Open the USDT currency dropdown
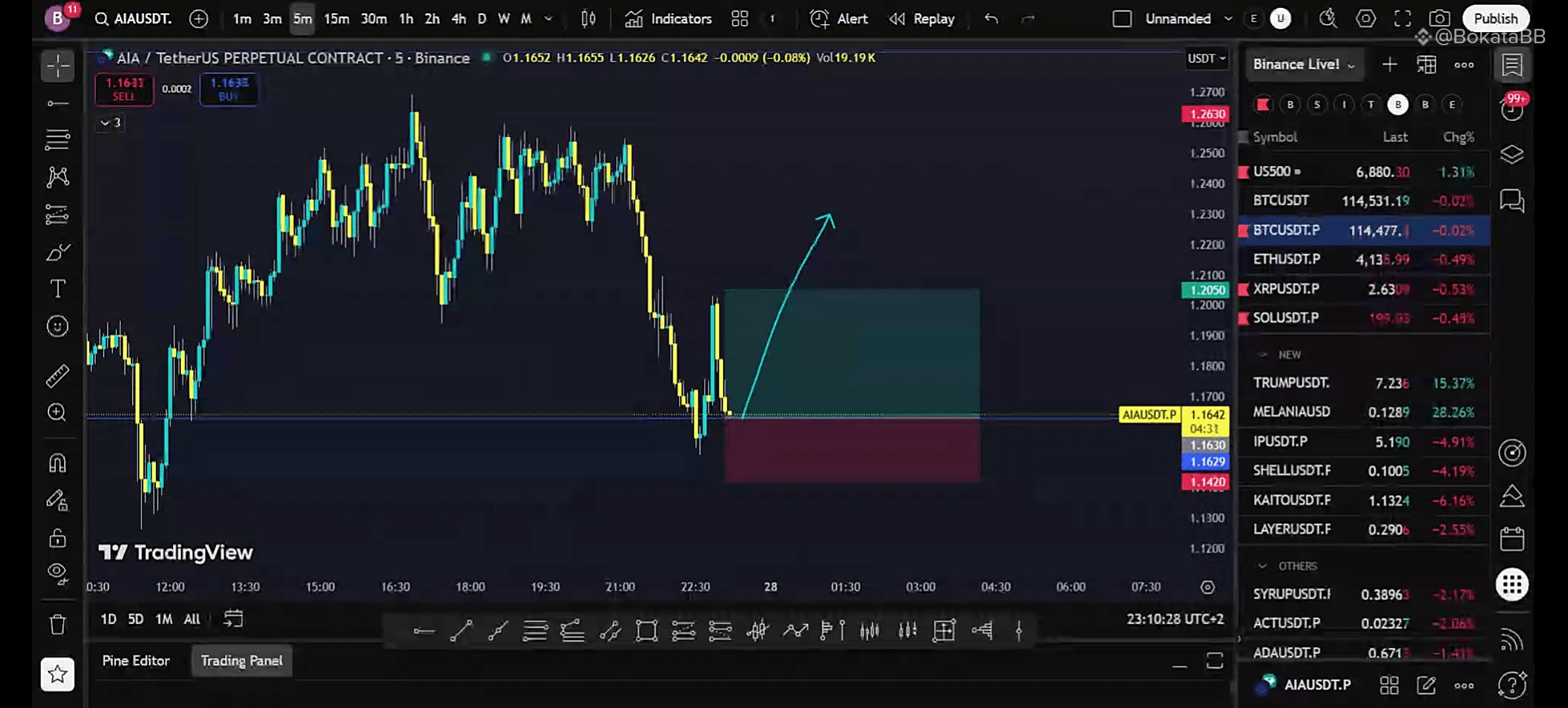Screen dimensions: 1568x708 pos(1206,58)
